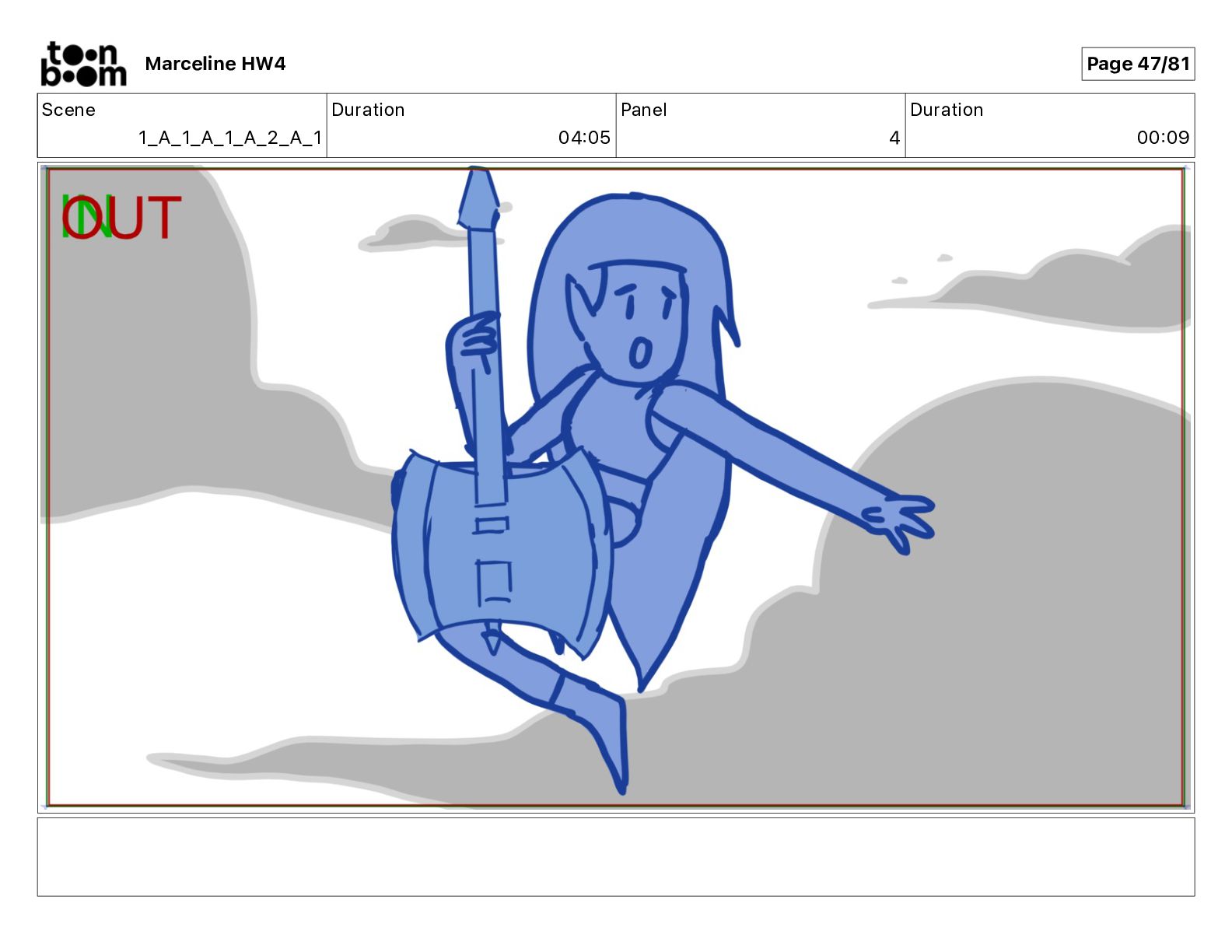Click the 'Panel' header label
Screen dimensions: 1232x952
click(x=644, y=110)
